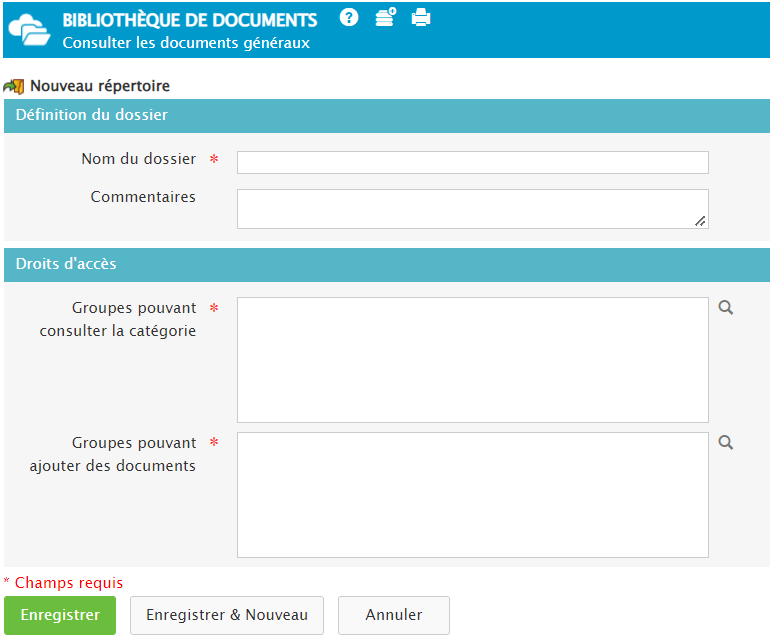This screenshot has height=640, width=770.
Task: Click Enregistrer & Nouveau button
Action: pos(227,615)
